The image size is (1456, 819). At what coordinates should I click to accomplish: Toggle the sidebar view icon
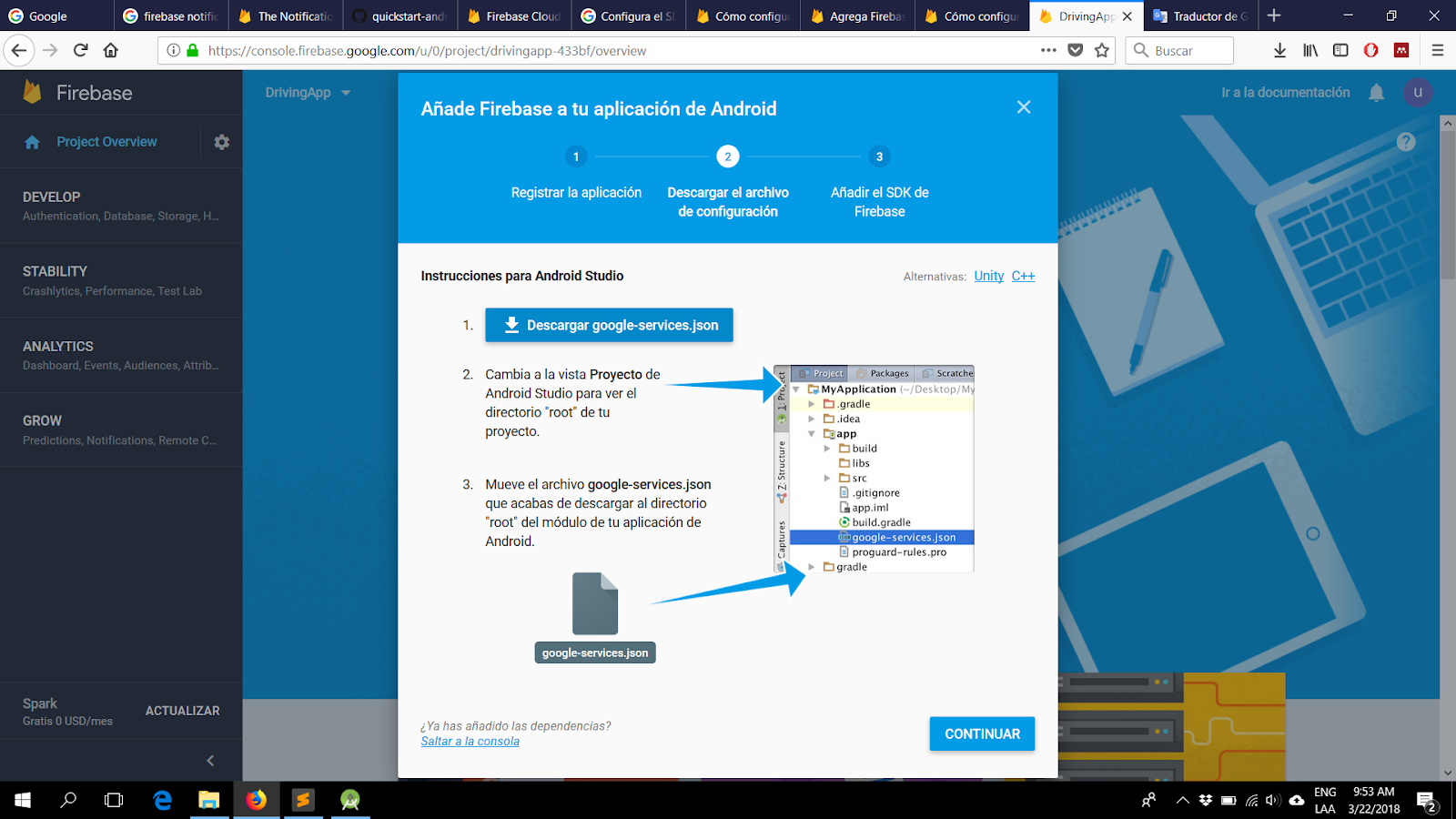(x=1340, y=50)
